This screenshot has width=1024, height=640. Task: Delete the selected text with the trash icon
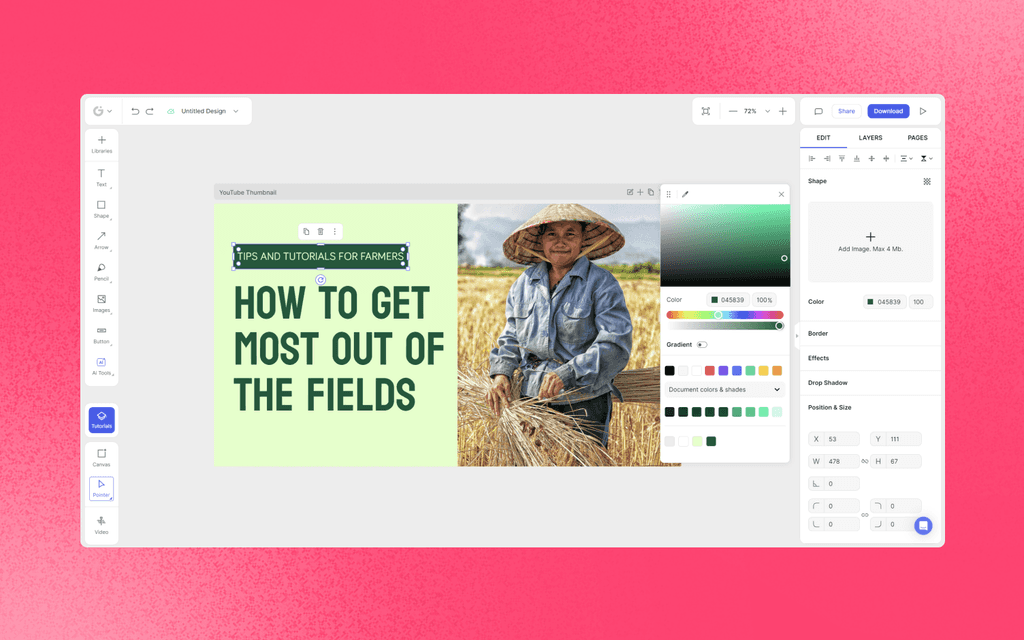point(320,231)
